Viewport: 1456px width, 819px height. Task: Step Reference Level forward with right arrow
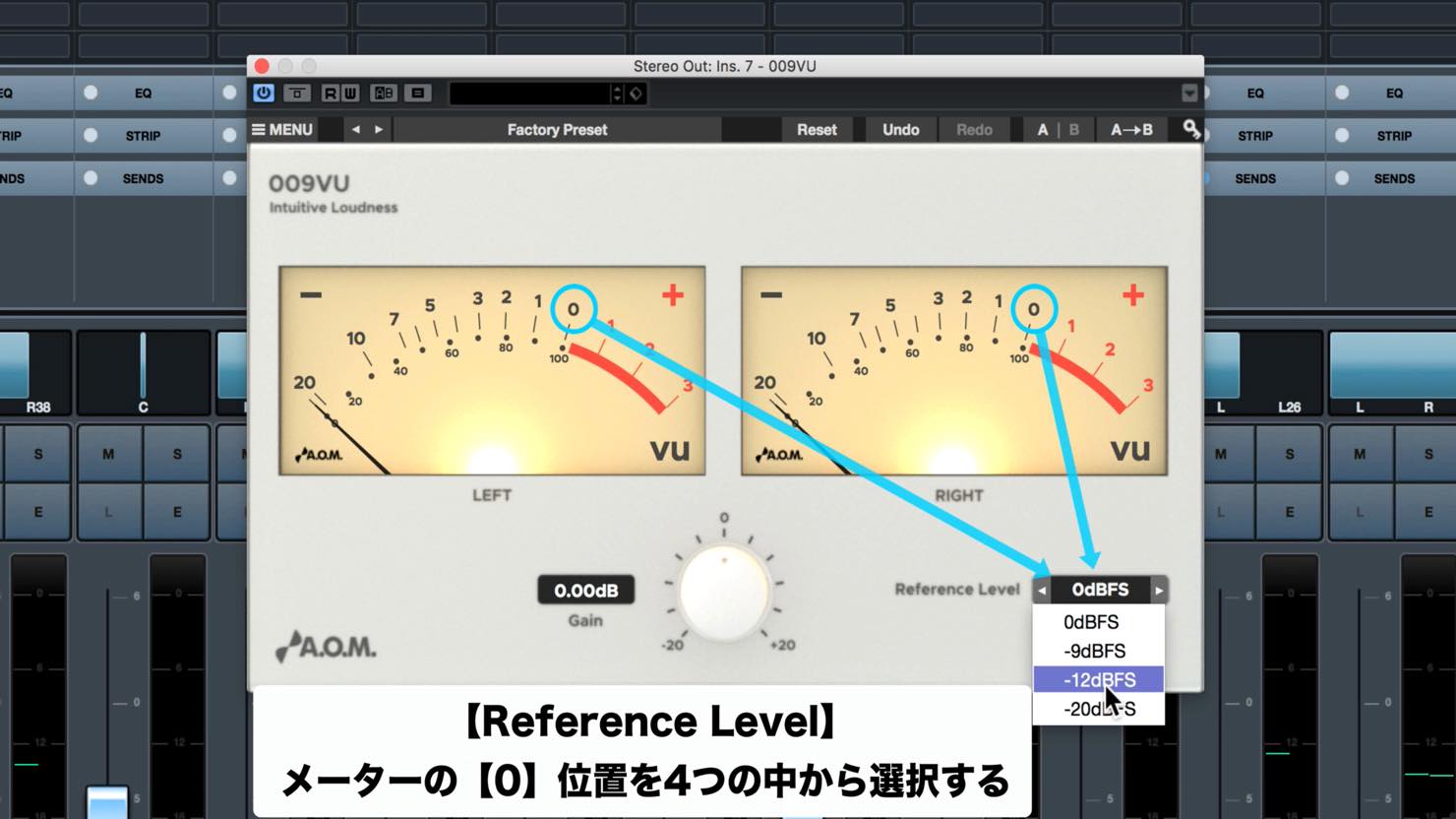click(x=1159, y=591)
